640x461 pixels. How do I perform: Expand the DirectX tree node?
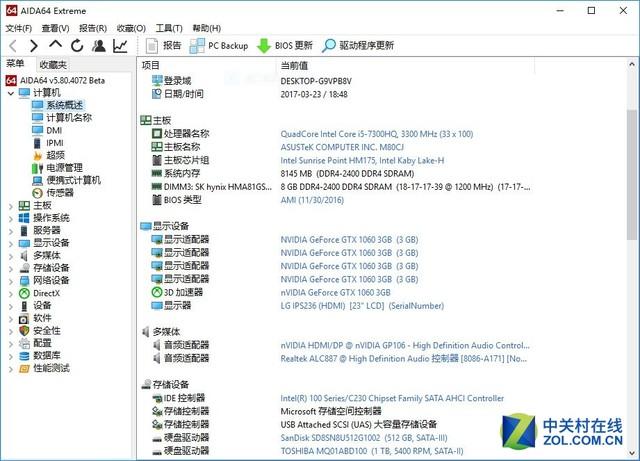click(11, 294)
